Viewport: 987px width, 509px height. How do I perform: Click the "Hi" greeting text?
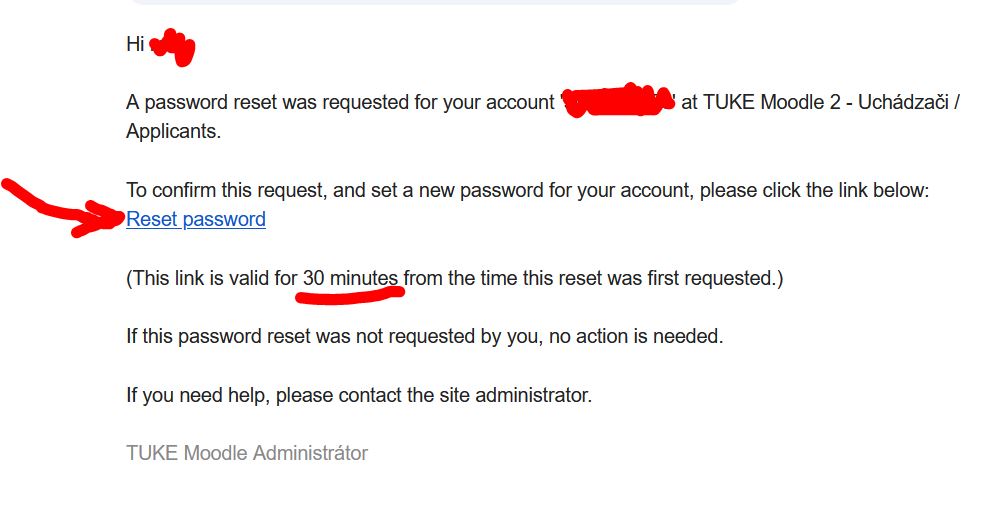[135, 44]
